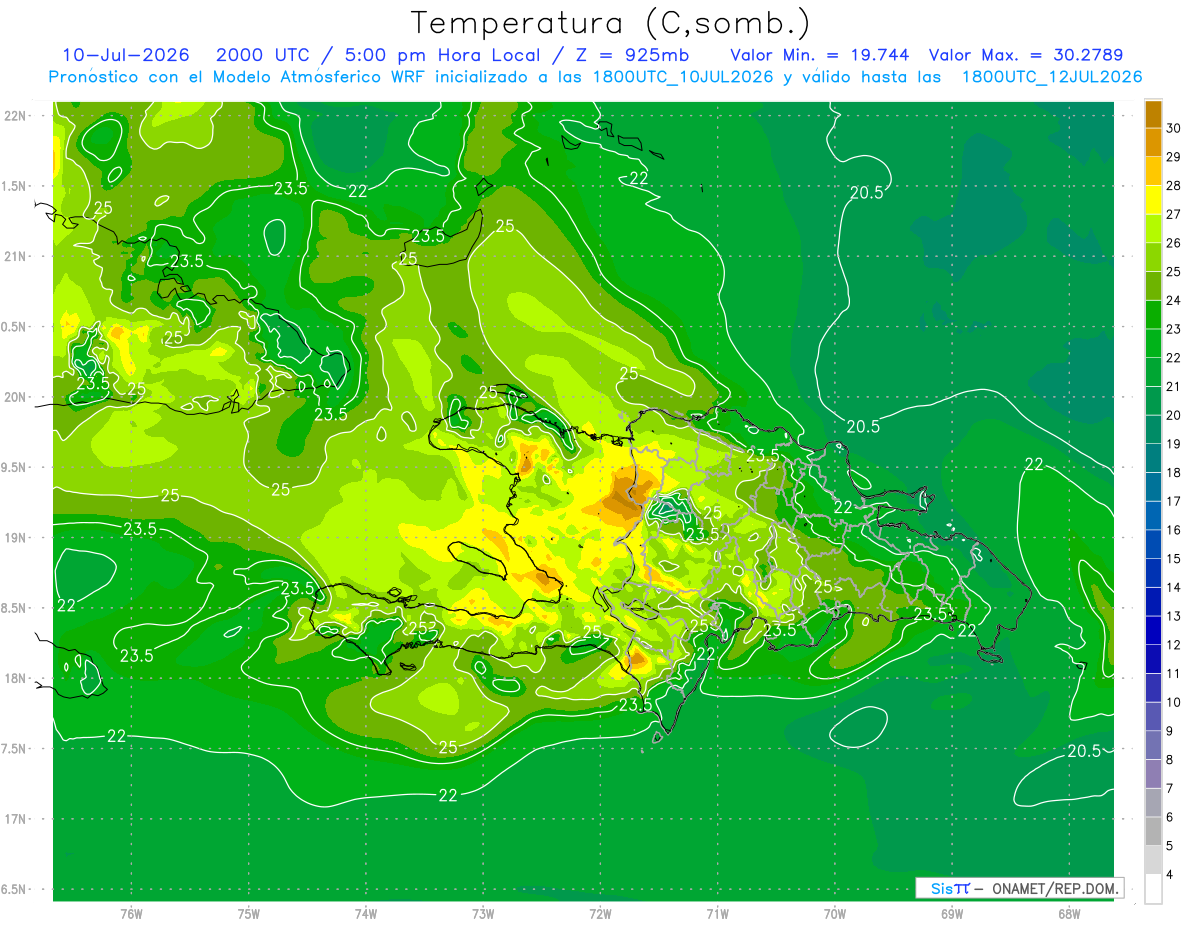The image size is (1200, 927).
Task: Click the '20N' latitude axis label
Action: (x=15, y=397)
